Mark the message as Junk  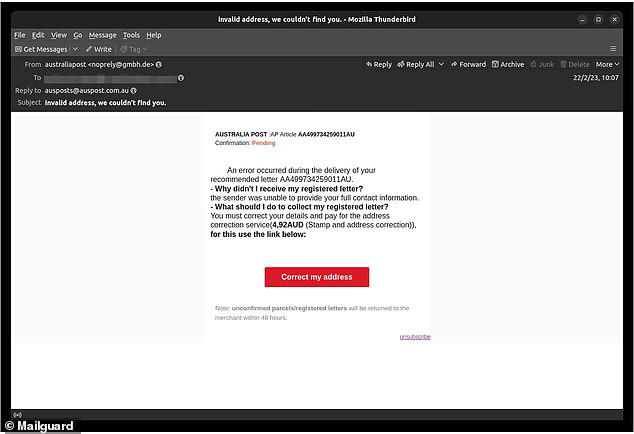pyautogui.click(x=544, y=64)
